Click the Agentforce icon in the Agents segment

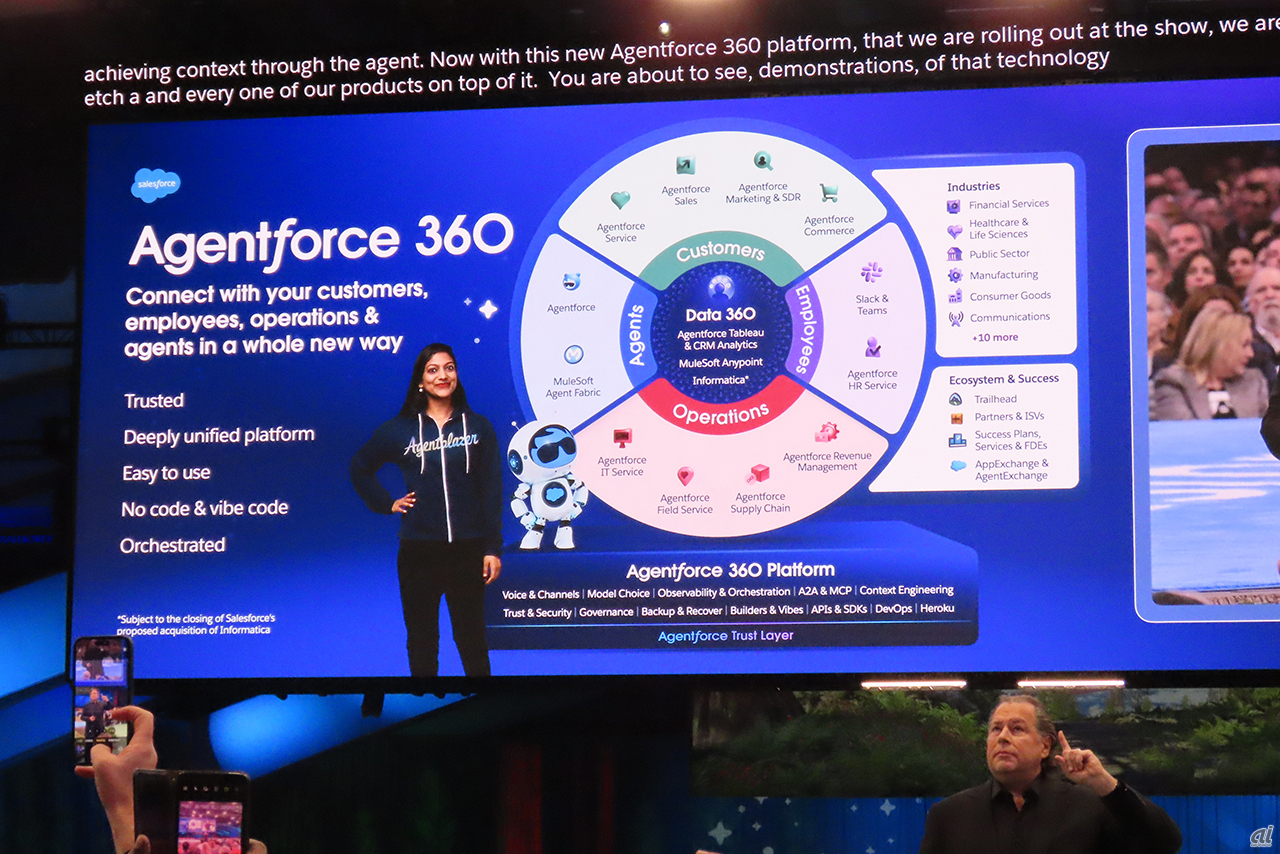[x=571, y=282]
